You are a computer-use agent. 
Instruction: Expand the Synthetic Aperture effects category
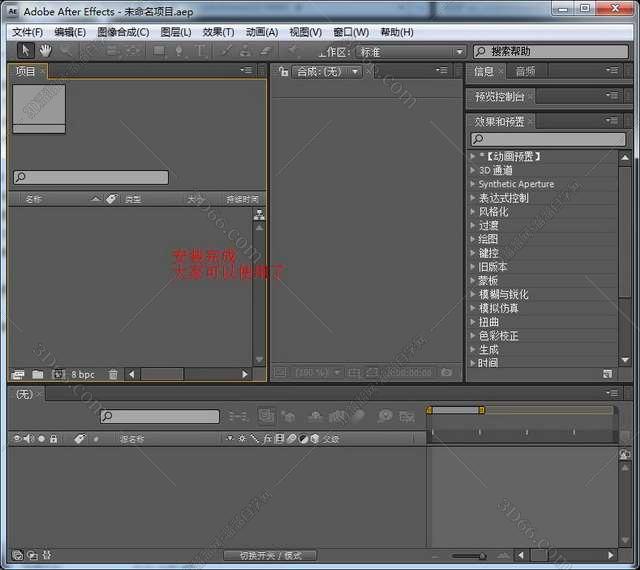point(473,184)
